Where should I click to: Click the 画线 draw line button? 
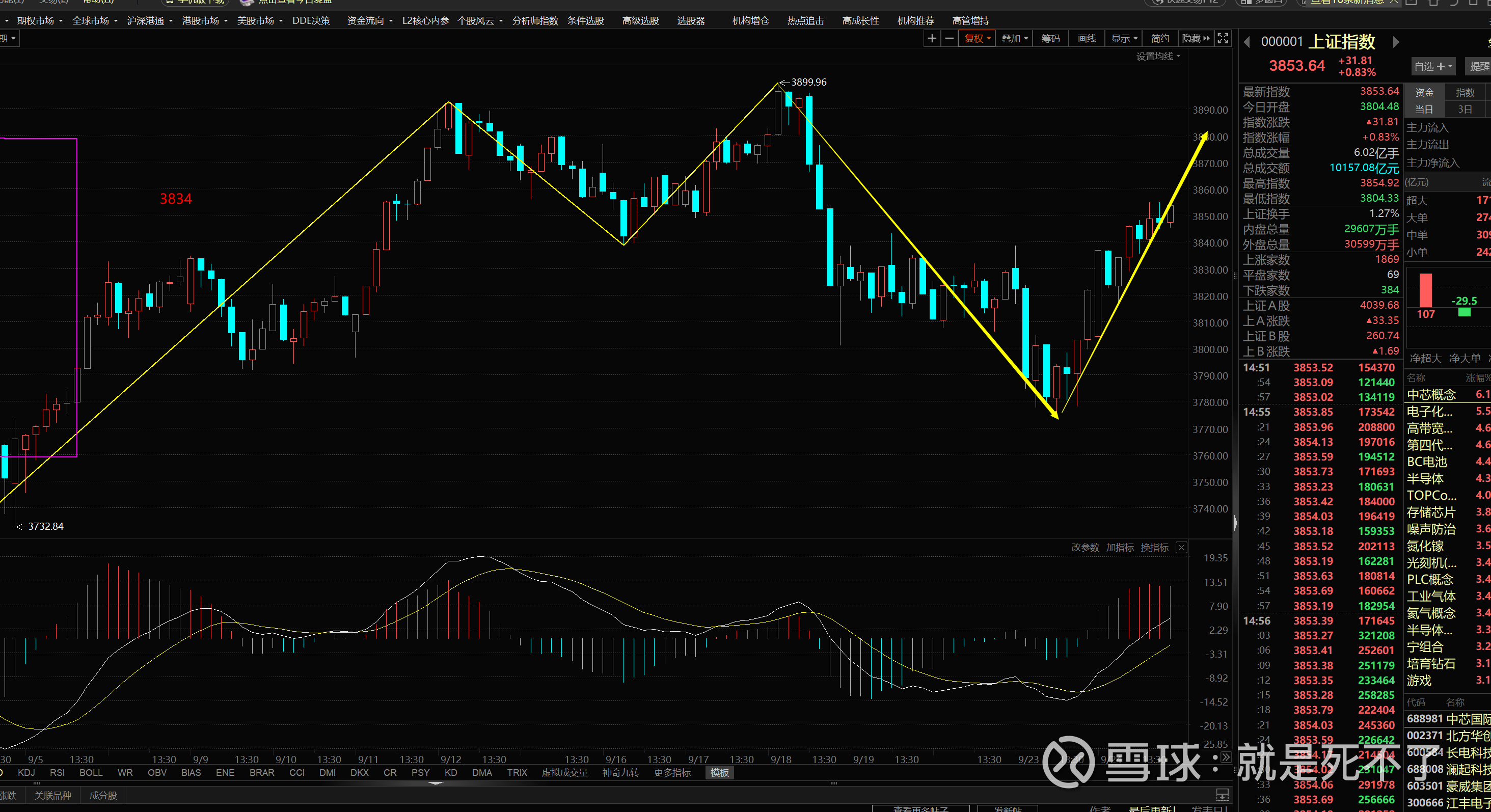(1087, 39)
